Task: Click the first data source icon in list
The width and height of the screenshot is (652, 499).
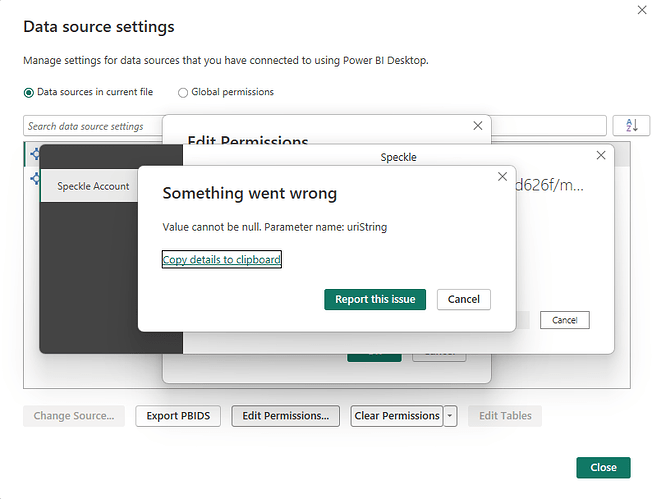Action: 34,154
